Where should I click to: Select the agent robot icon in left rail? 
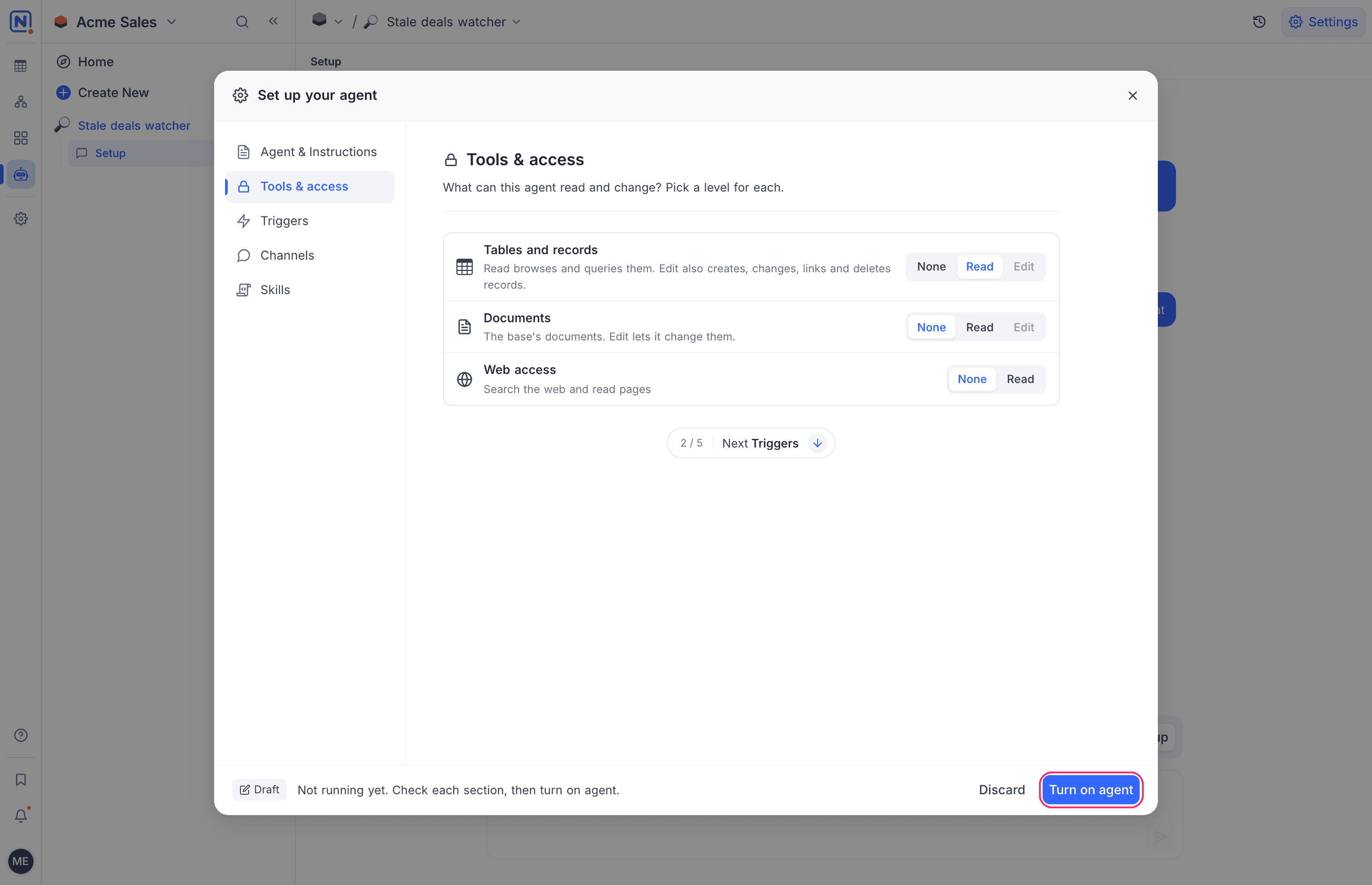(21, 174)
